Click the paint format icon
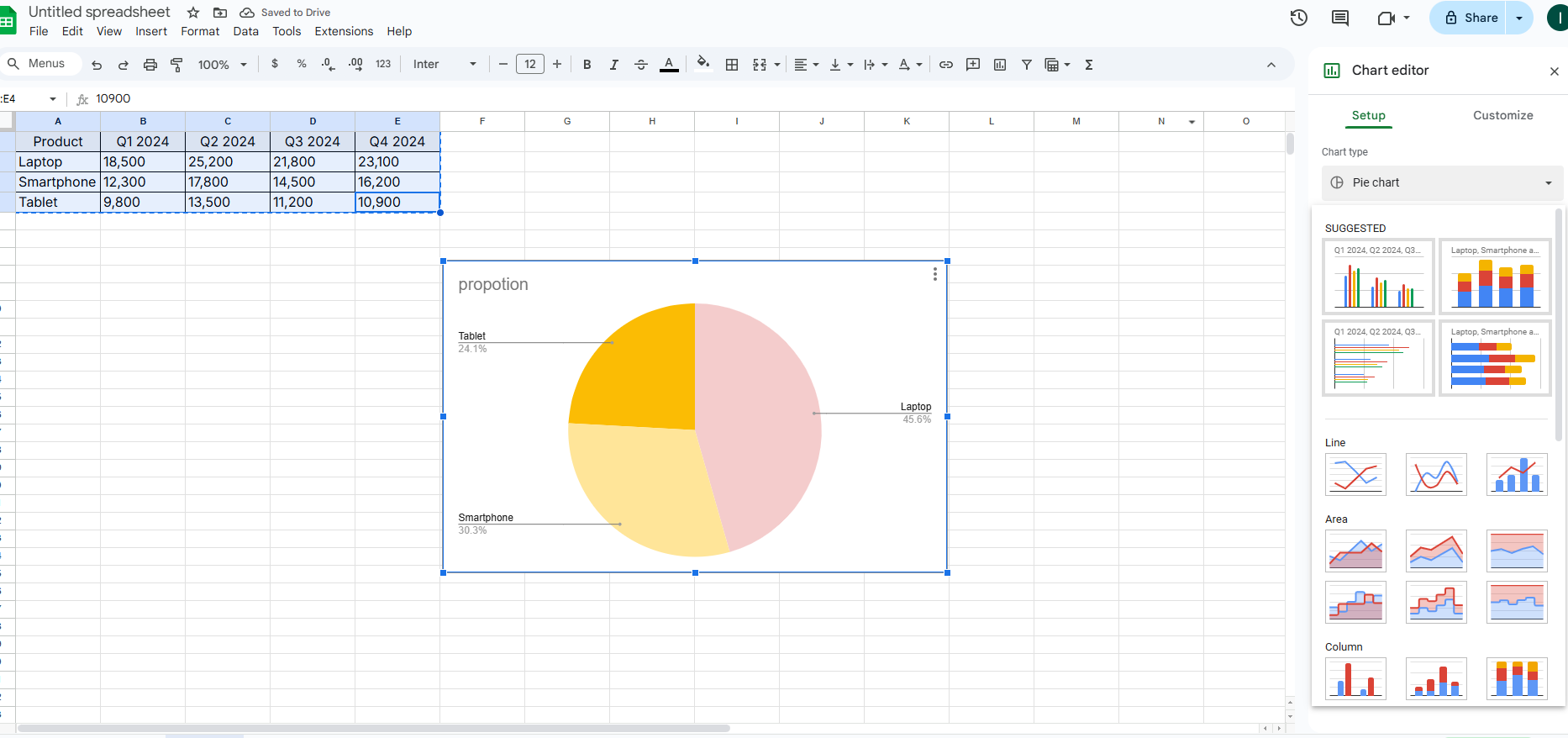Screen dimensions: 1568x738 tap(176, 65)
